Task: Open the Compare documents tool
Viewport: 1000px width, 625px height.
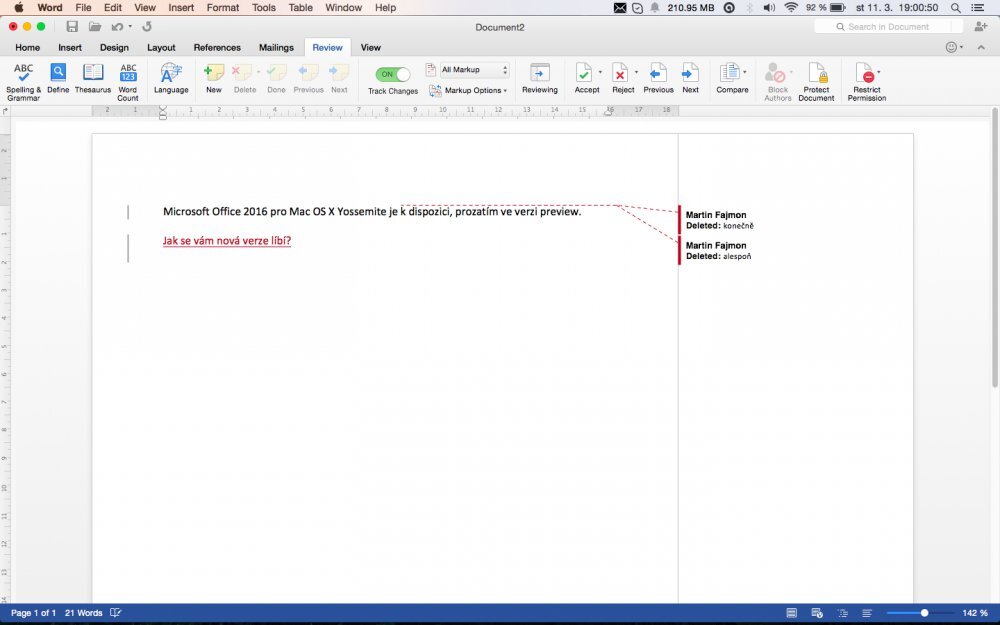Action: coord(731,78)
